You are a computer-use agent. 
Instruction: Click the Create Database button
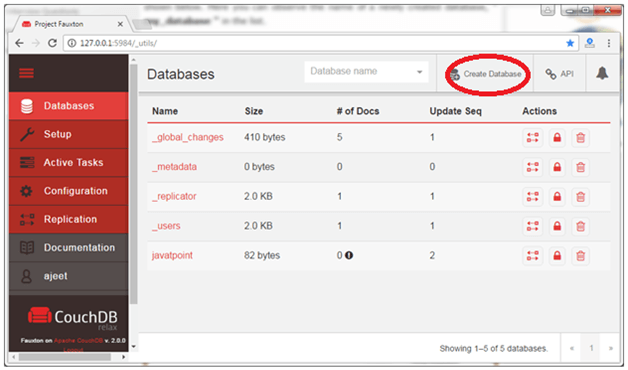click(485, 74)
